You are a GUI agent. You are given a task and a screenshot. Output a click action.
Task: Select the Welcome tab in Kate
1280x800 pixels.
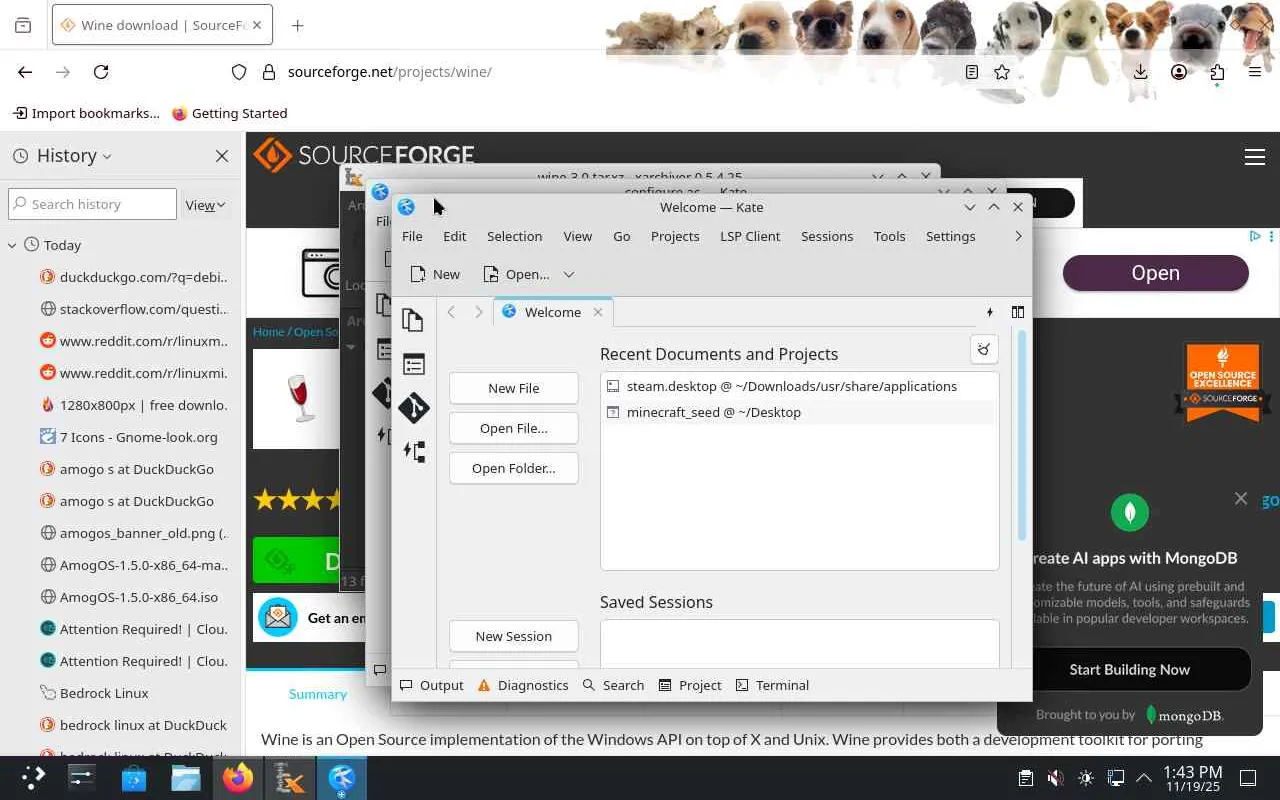tap(553, 312)
